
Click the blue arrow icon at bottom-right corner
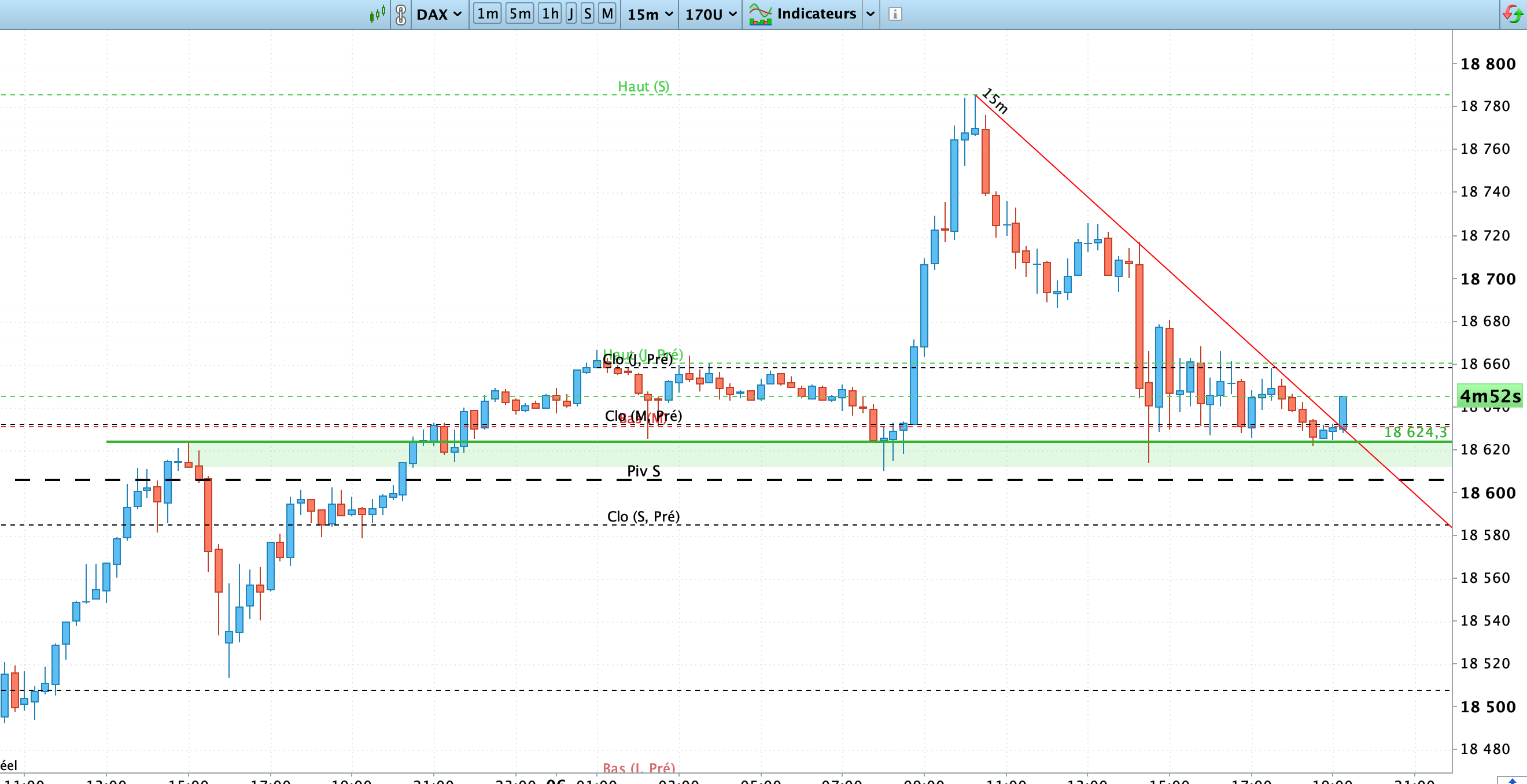click(x=1512, y=781)
